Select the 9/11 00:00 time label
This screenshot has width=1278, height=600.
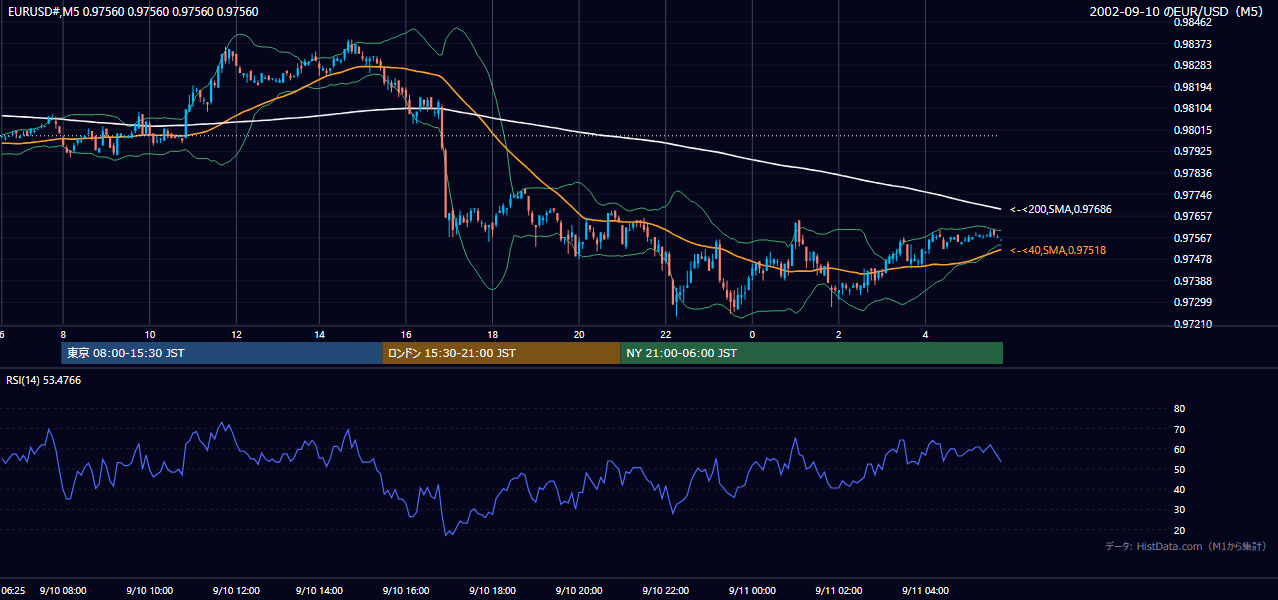[752, 590]
